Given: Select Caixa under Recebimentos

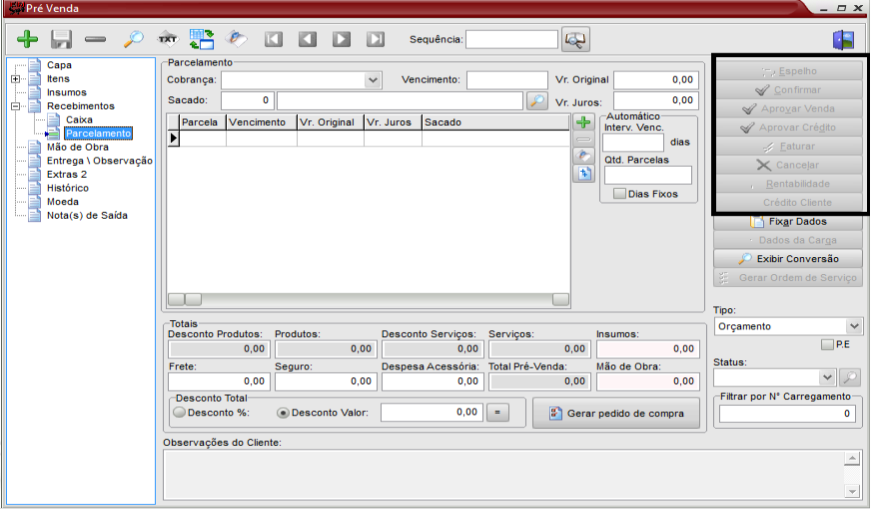Looking at the screenshot, I should [79, 120].
